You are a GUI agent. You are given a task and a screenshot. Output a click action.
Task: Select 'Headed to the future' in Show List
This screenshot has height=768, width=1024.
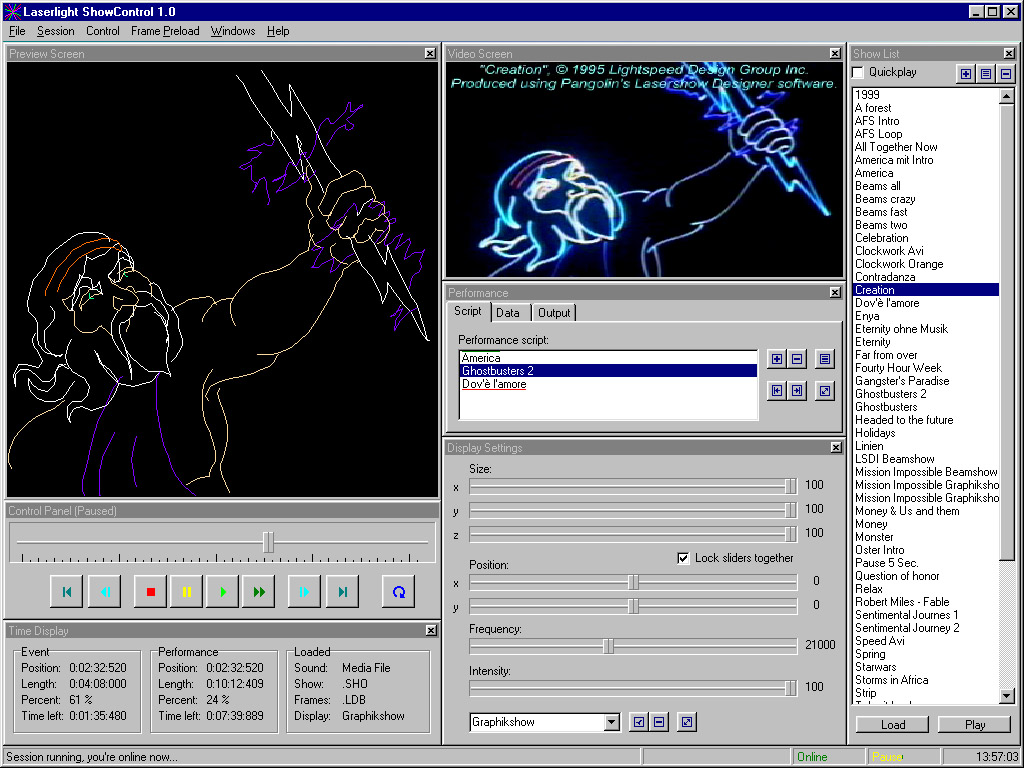[x=926, y=420]
